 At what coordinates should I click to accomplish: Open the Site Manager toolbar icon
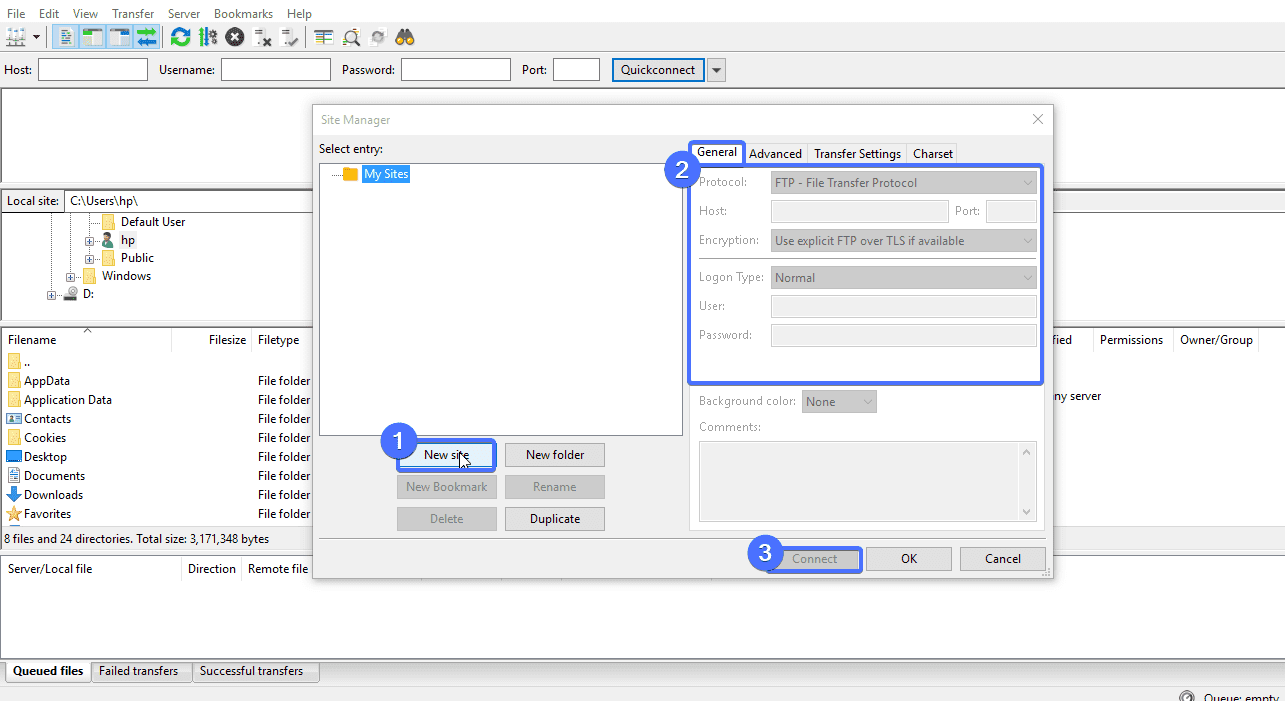(x=16, y=37)
